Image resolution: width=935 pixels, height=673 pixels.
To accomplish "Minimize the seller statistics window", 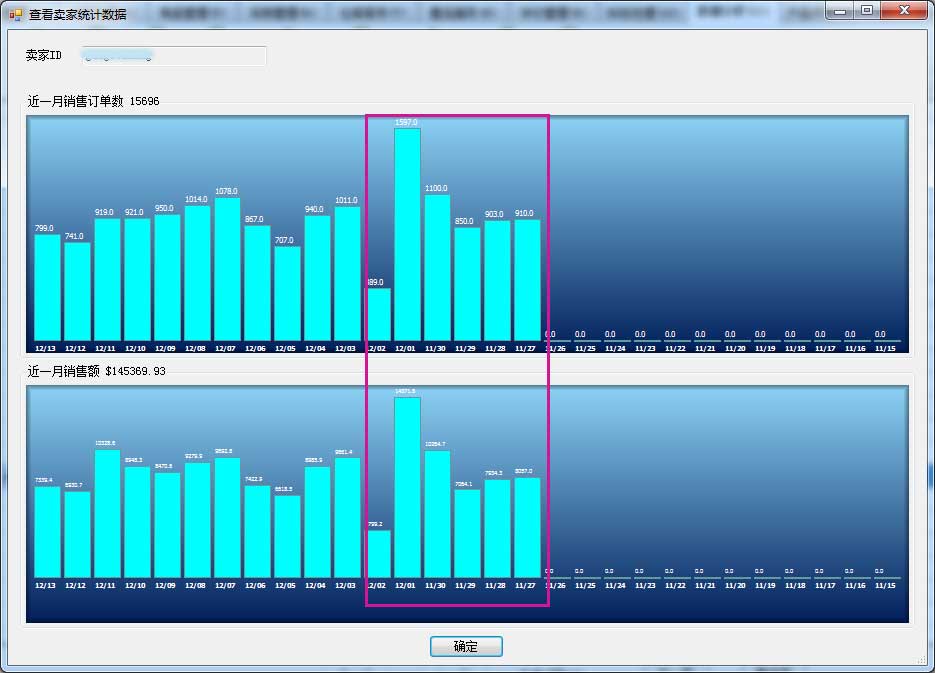I will (x=840, y=11).
